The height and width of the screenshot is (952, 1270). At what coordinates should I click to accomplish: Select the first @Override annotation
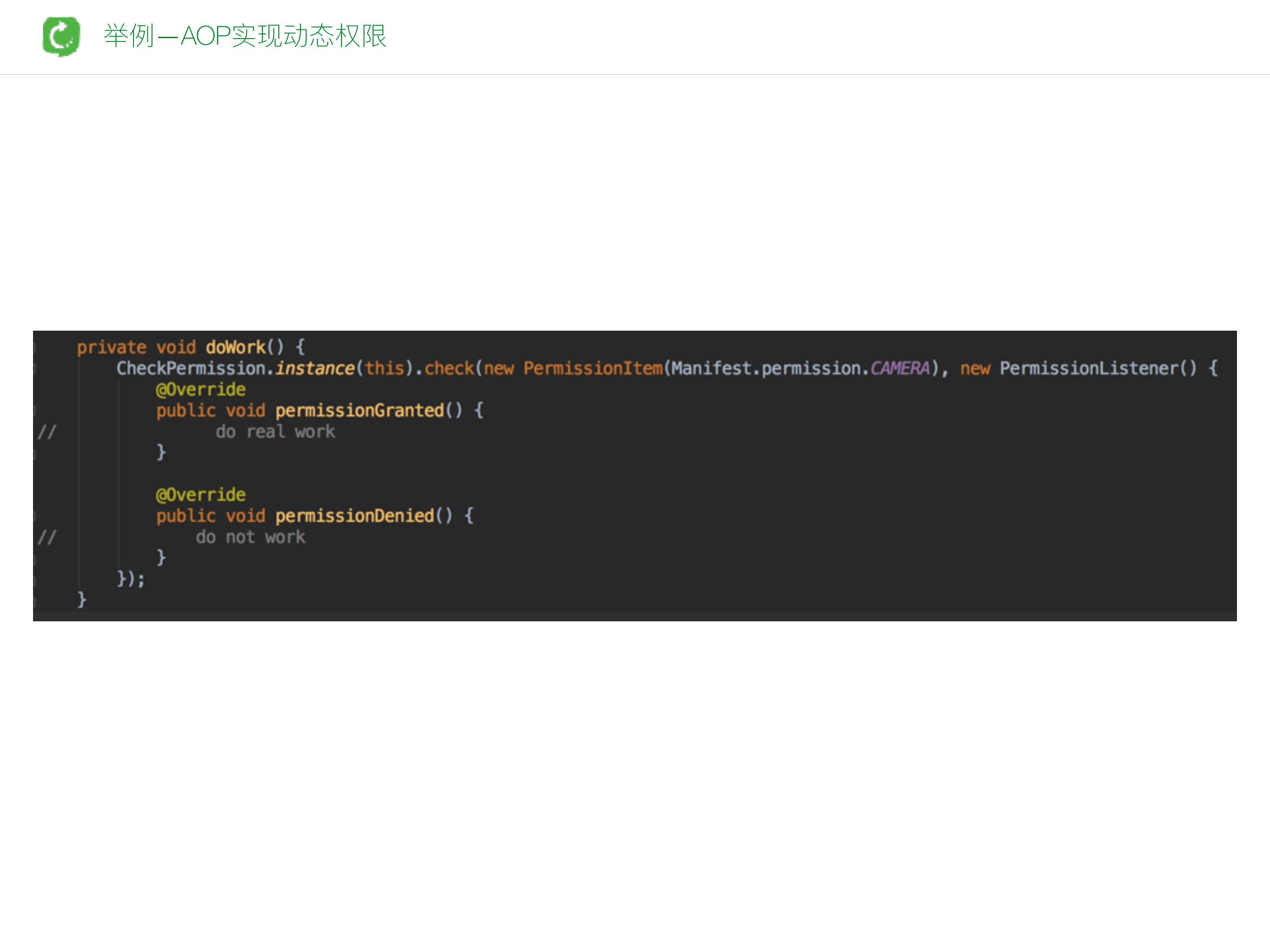click(x=201, y=389)
